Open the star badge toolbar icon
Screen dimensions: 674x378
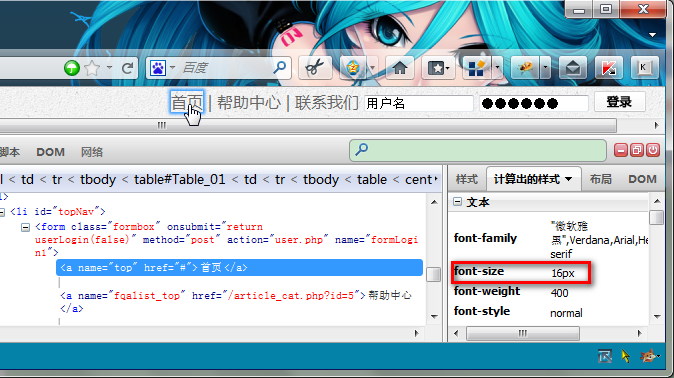tap(352, 68)
